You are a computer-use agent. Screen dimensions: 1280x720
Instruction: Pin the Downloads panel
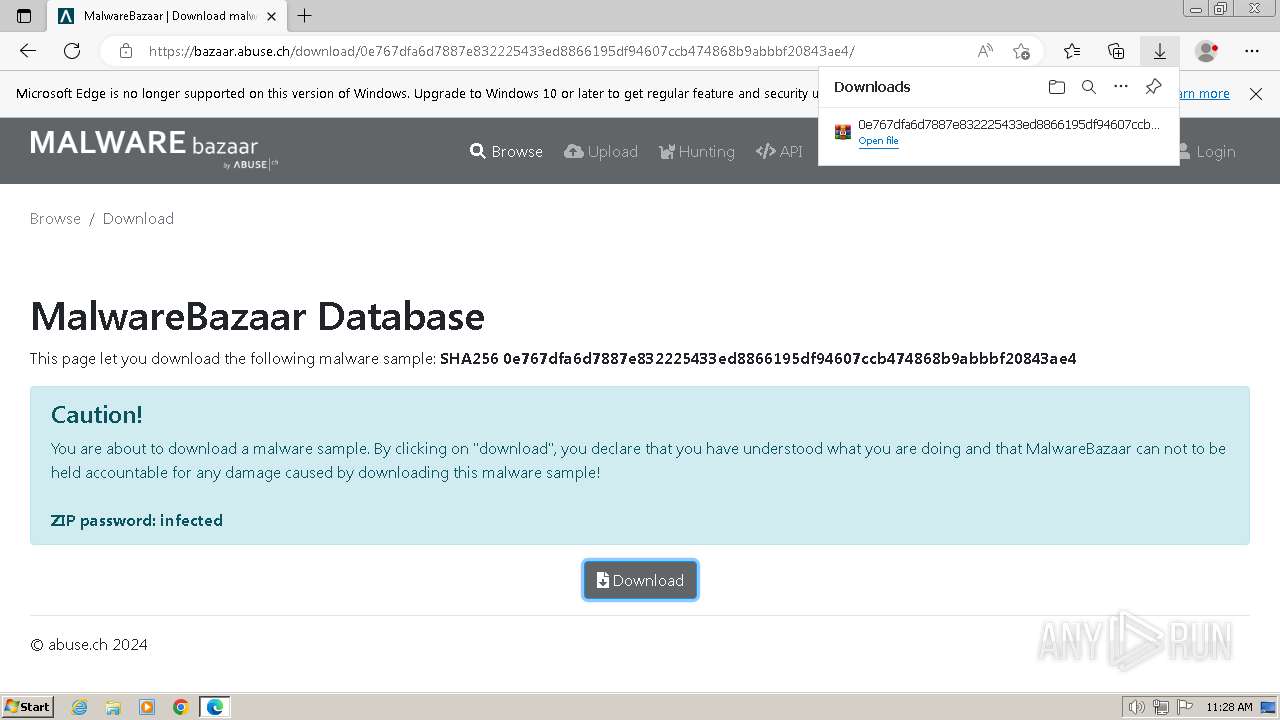coord(1153,87)
